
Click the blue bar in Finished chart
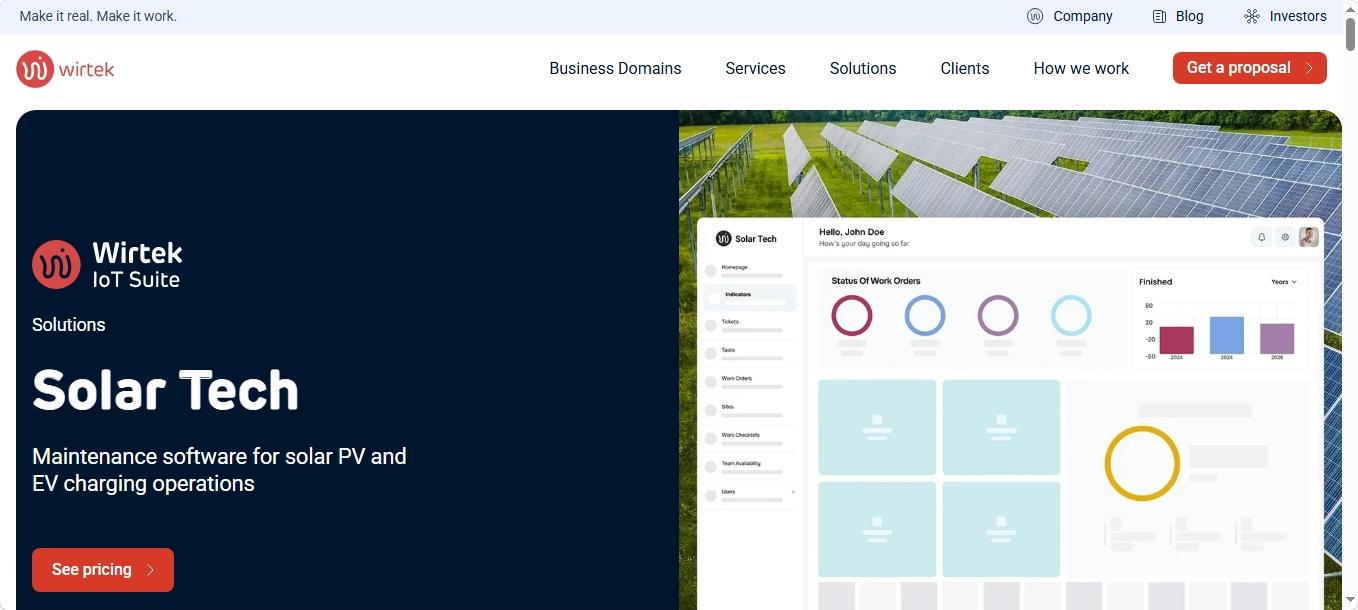tap(1227, 335)
